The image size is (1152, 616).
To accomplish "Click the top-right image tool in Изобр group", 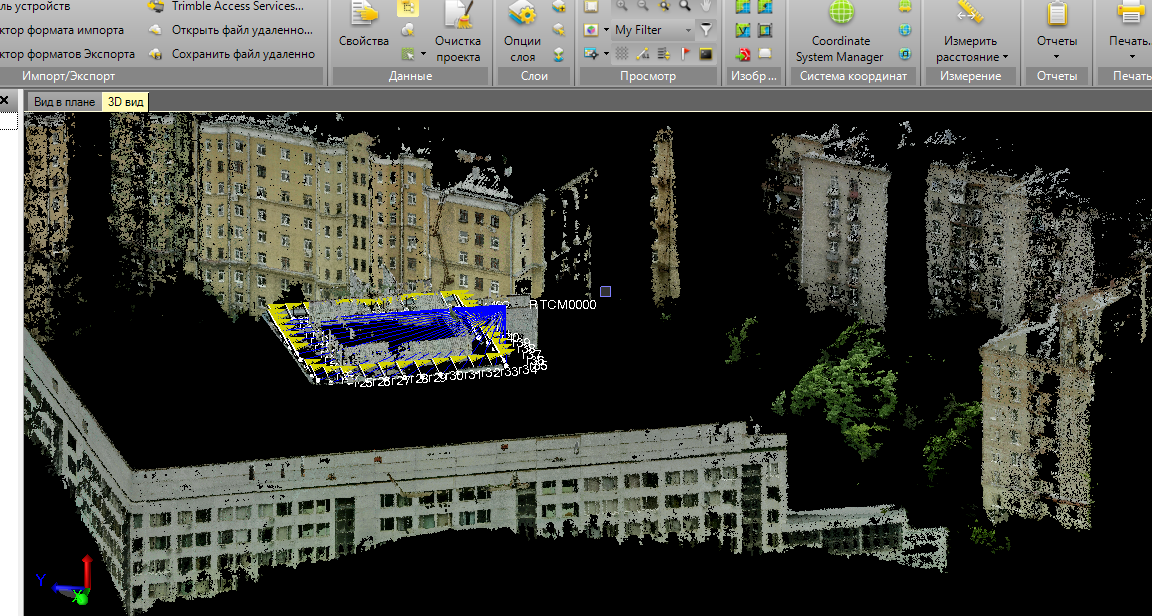I will click(x=765, y=7).
